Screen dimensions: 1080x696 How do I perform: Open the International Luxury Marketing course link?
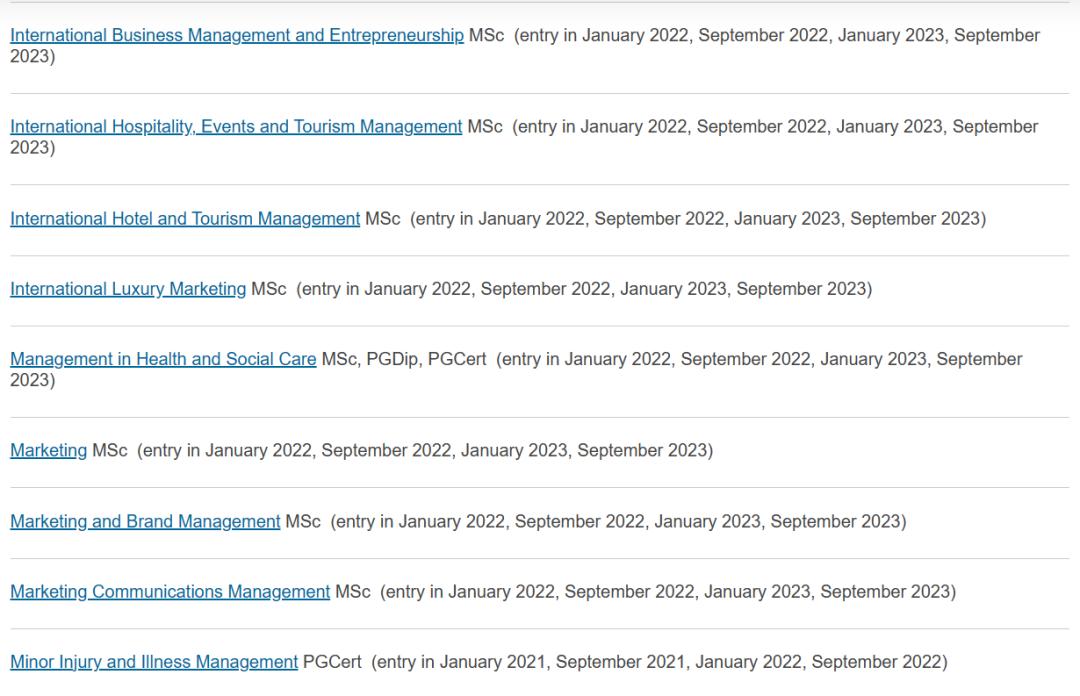click(x=128, y=289)
